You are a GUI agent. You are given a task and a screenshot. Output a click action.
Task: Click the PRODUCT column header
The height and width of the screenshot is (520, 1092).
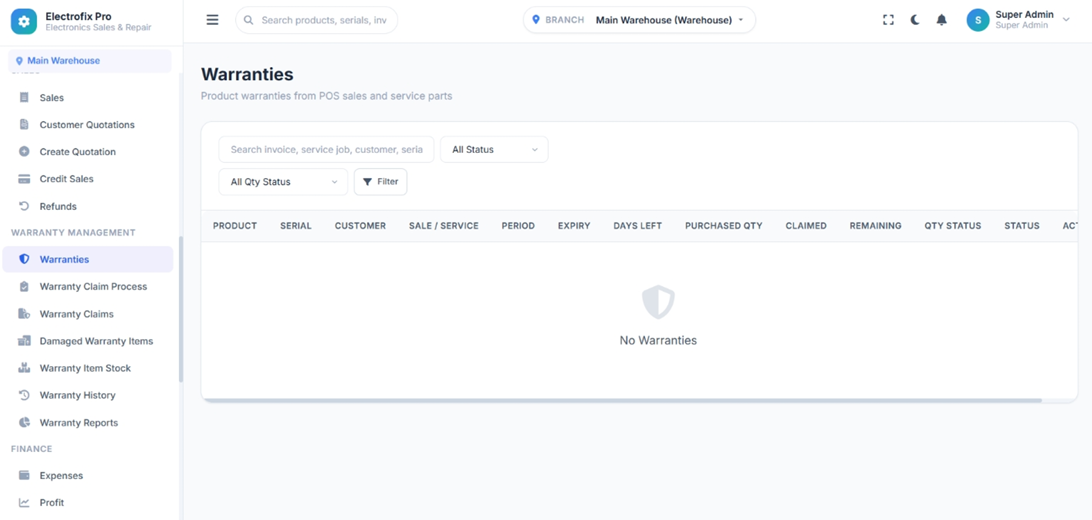pyautogui.click(x=235, y=226)
